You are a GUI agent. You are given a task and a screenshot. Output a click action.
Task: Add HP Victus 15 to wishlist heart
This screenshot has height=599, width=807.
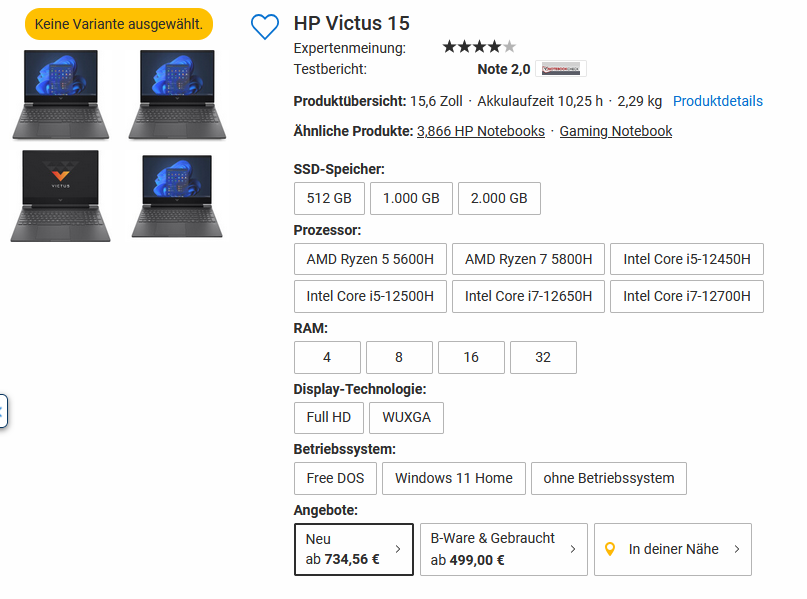[265, 27]
